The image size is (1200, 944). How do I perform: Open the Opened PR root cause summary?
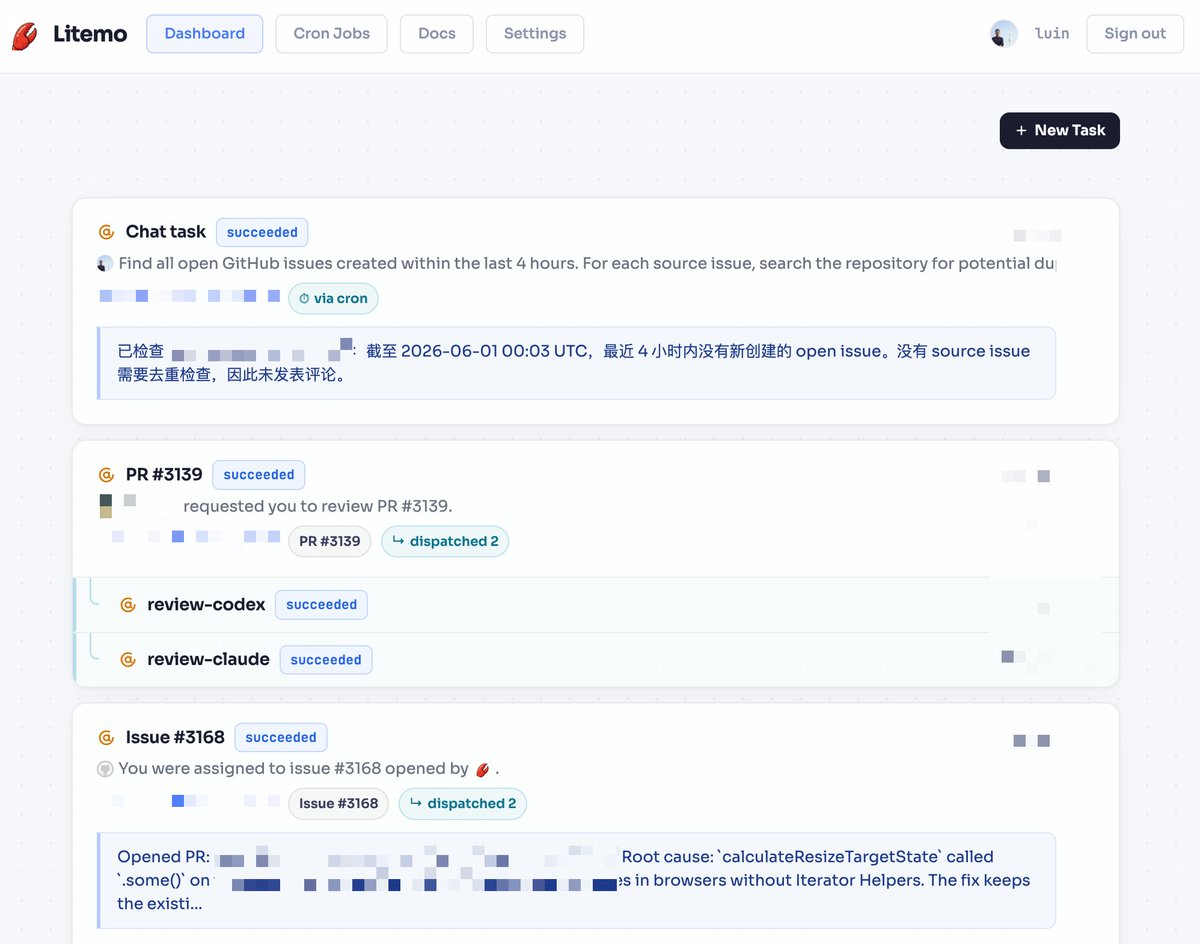[x=576, y=881]
